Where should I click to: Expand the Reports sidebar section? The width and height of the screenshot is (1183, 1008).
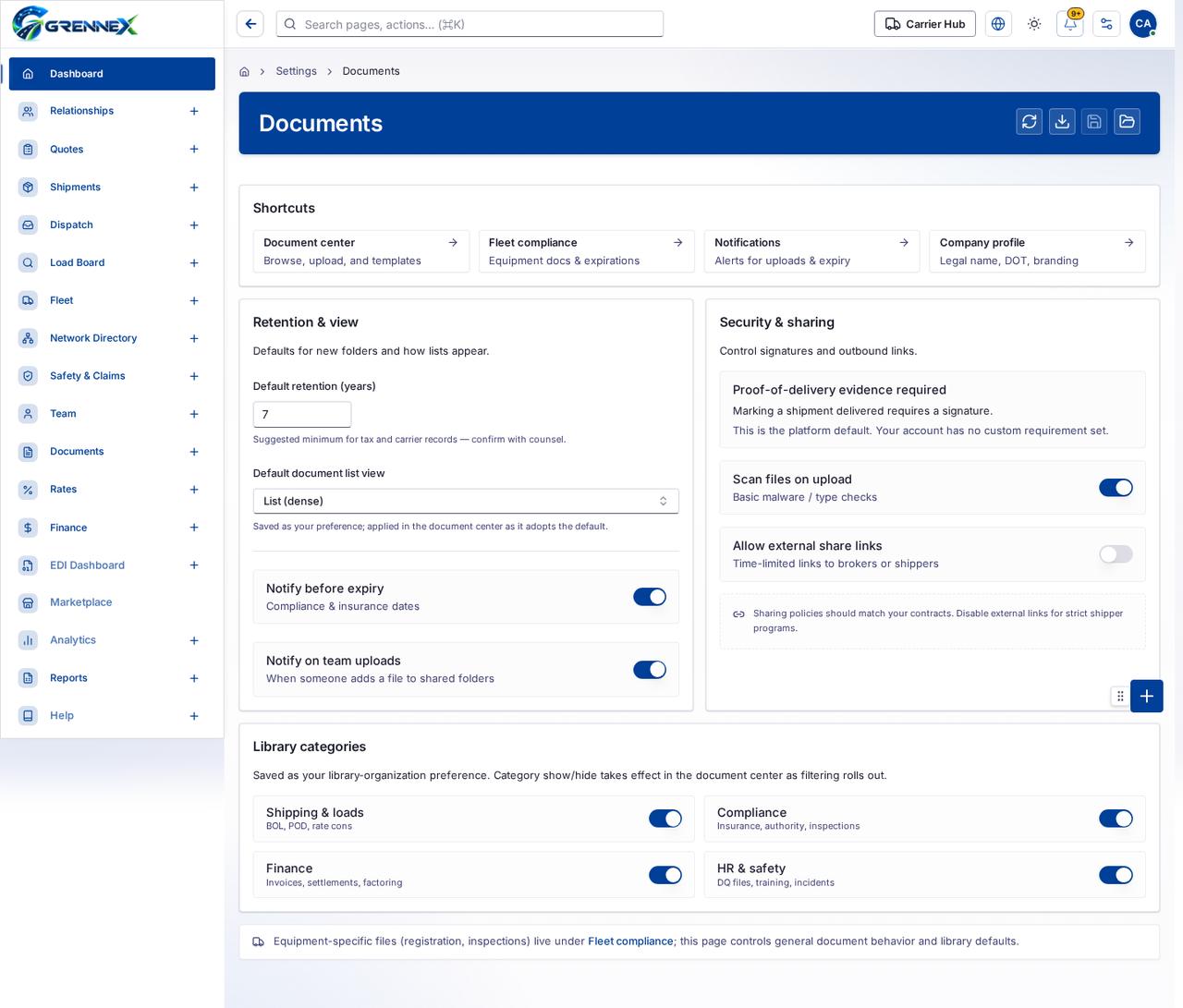click(x=194, y=678)
